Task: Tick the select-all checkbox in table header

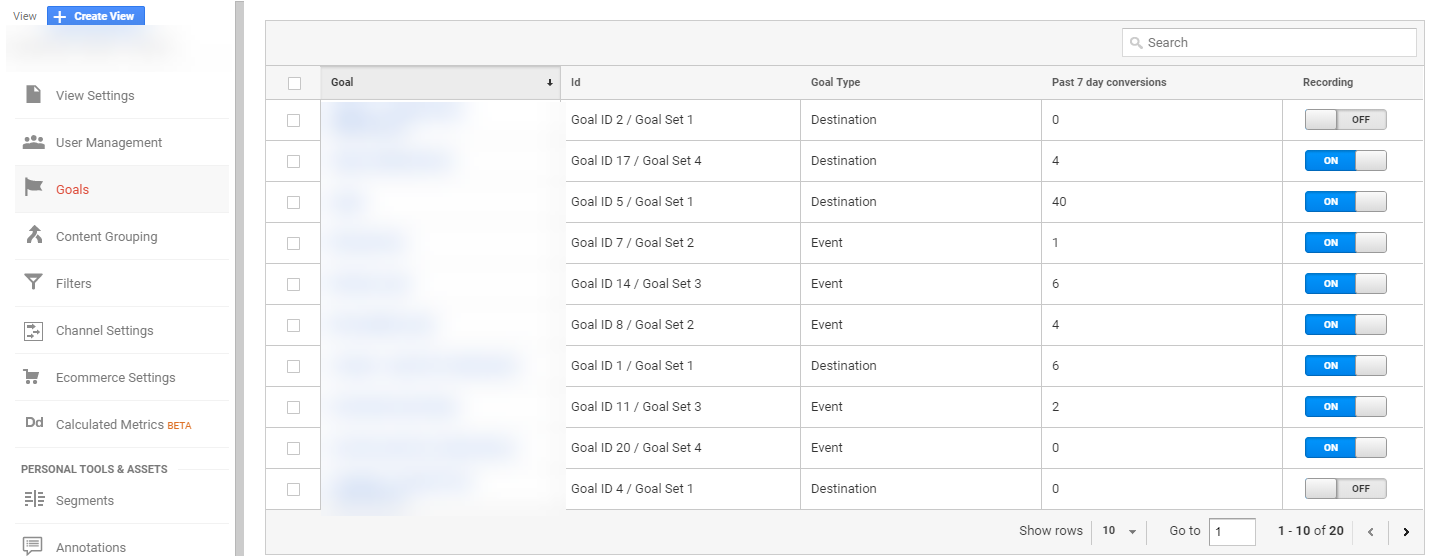Action: (294, 83)
